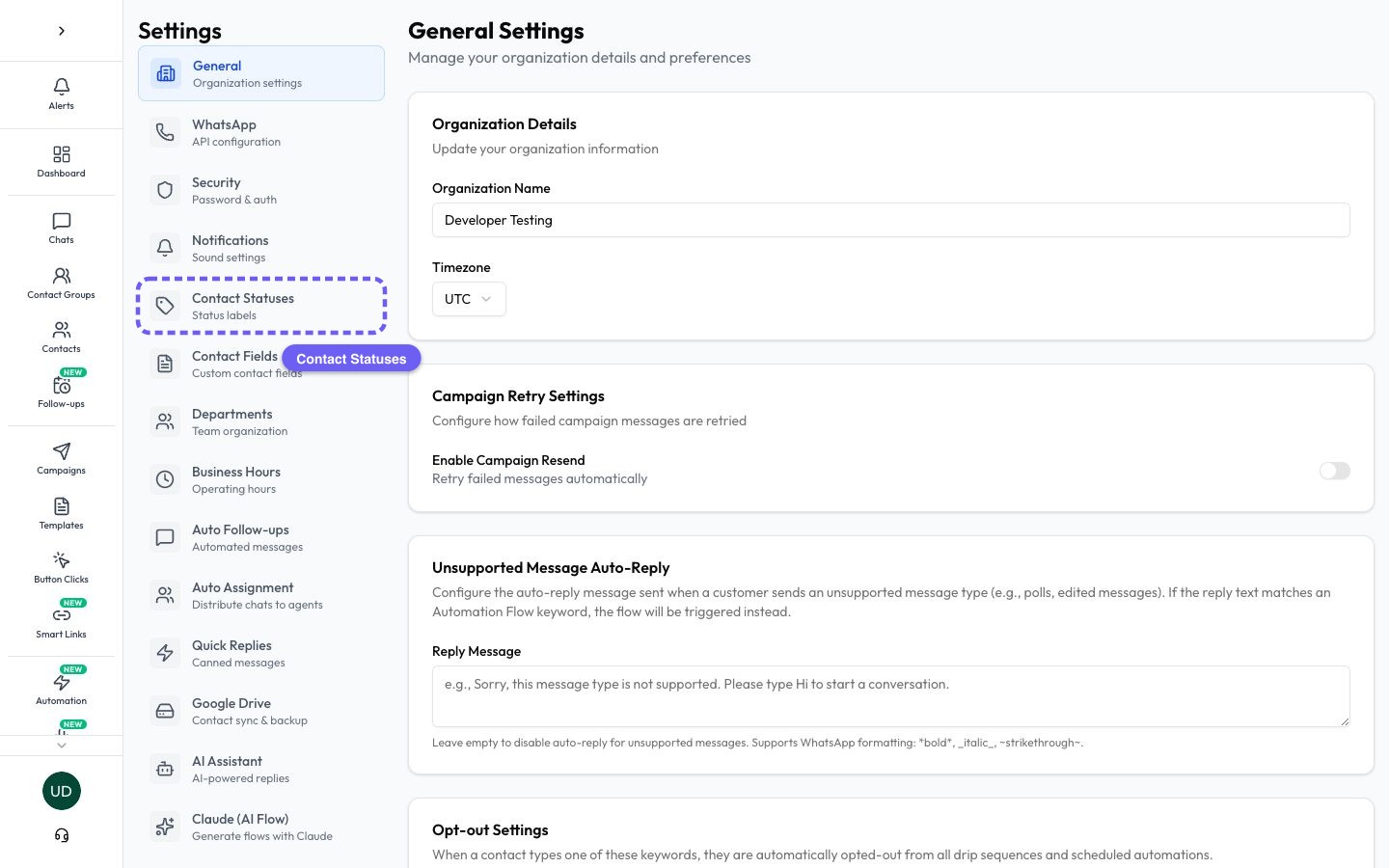Click the Organization Name field

coord(891,220)
